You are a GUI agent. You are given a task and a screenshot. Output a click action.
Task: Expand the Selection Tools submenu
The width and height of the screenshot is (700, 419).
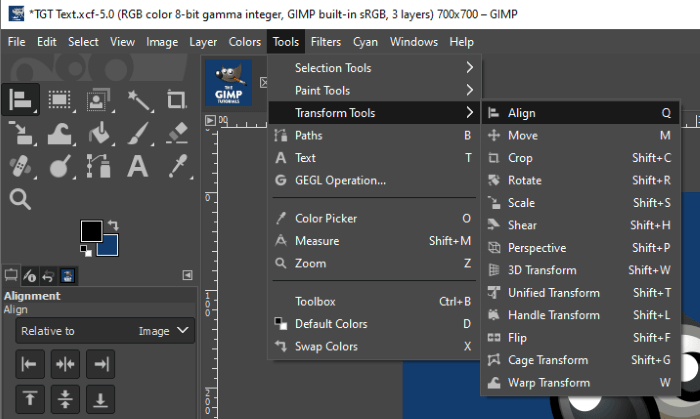pyautogui.click(x=374, y=68)
